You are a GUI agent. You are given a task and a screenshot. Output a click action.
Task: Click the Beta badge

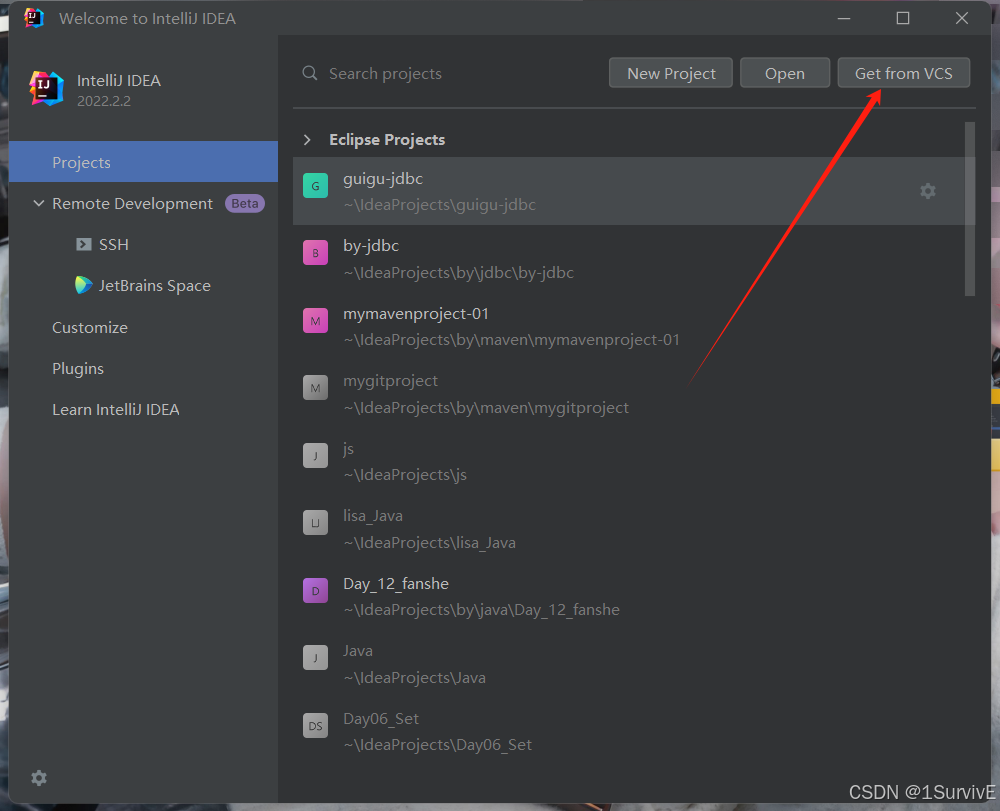tap(244, 203)
